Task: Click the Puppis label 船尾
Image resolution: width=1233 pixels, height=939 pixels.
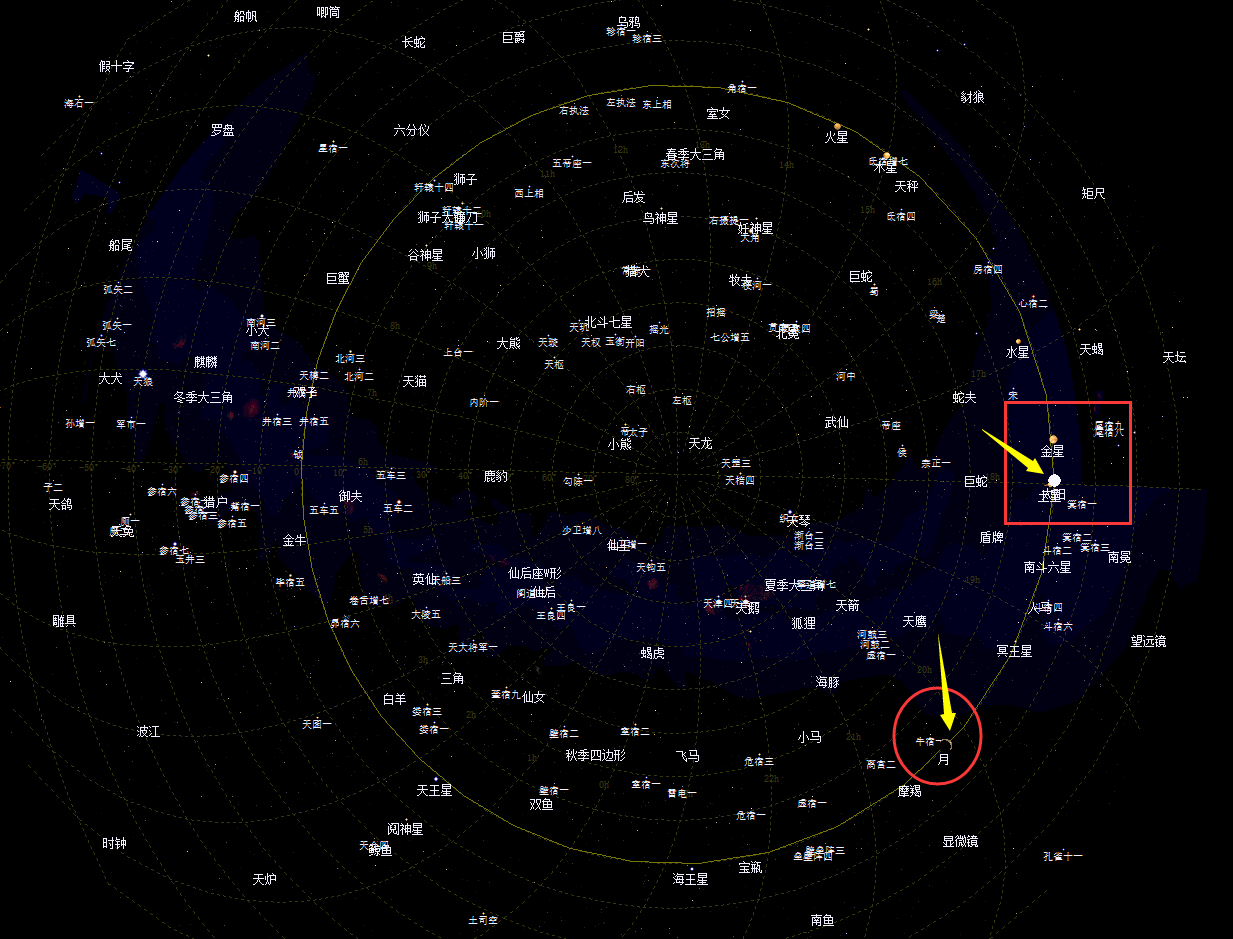Action: [x=120, y=245]
